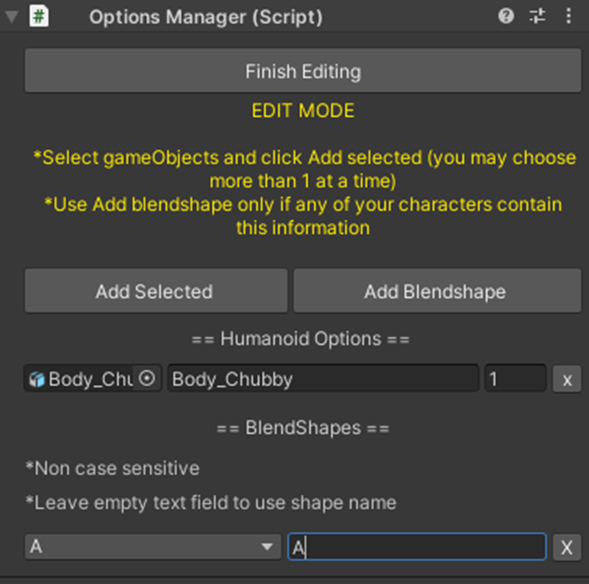Focus the blendshape name text field
The height and width of the screenshot is (584, 589).
pyautogui.click(x=417, y=546)
